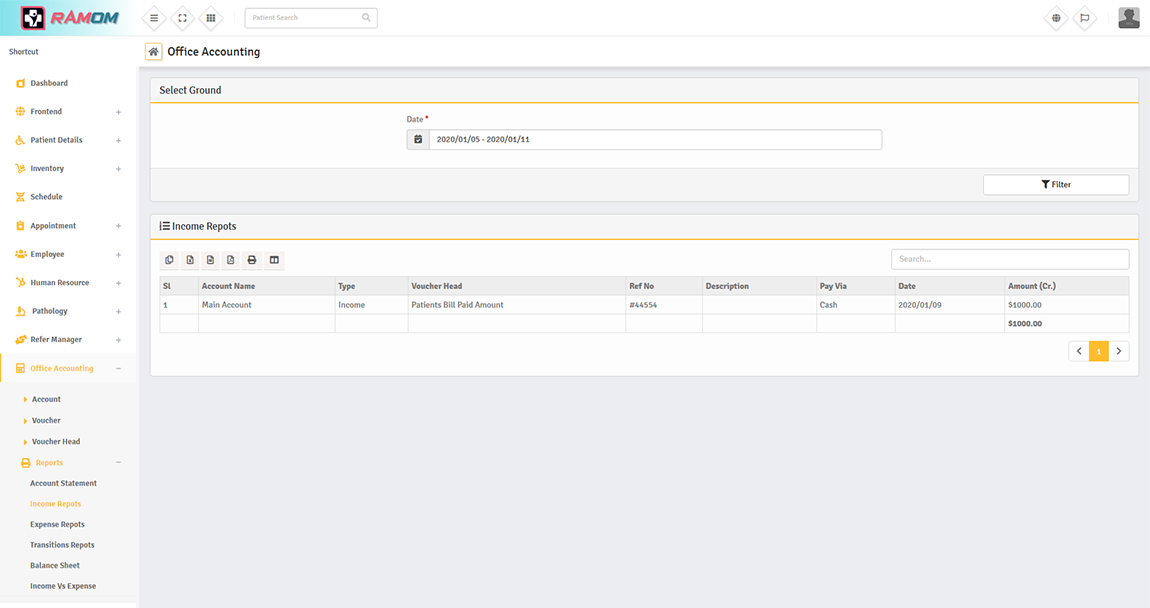This screenshot has height=608, width=1150.
Task: Click the date range input field
Action: coord(655,140)
